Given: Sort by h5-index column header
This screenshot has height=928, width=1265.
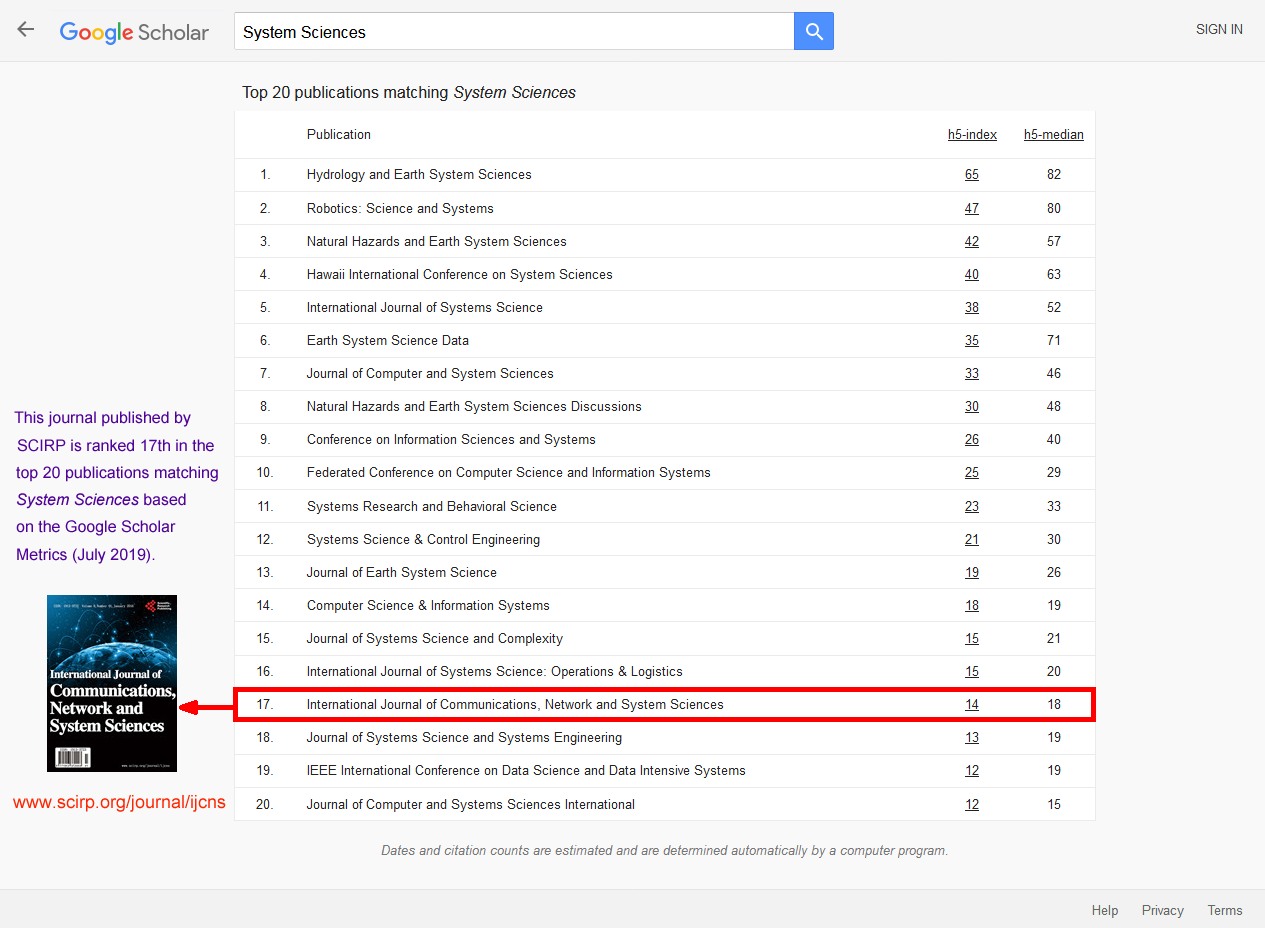Looking at the screenshot, I should [972, 135].
